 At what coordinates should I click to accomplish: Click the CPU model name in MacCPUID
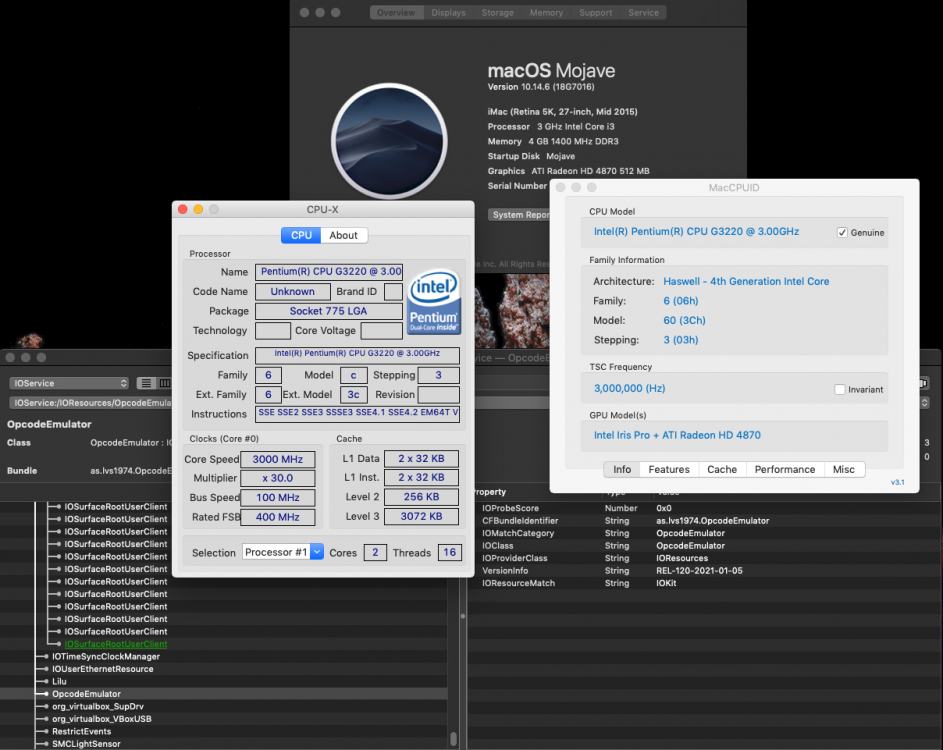pos(696,232)
